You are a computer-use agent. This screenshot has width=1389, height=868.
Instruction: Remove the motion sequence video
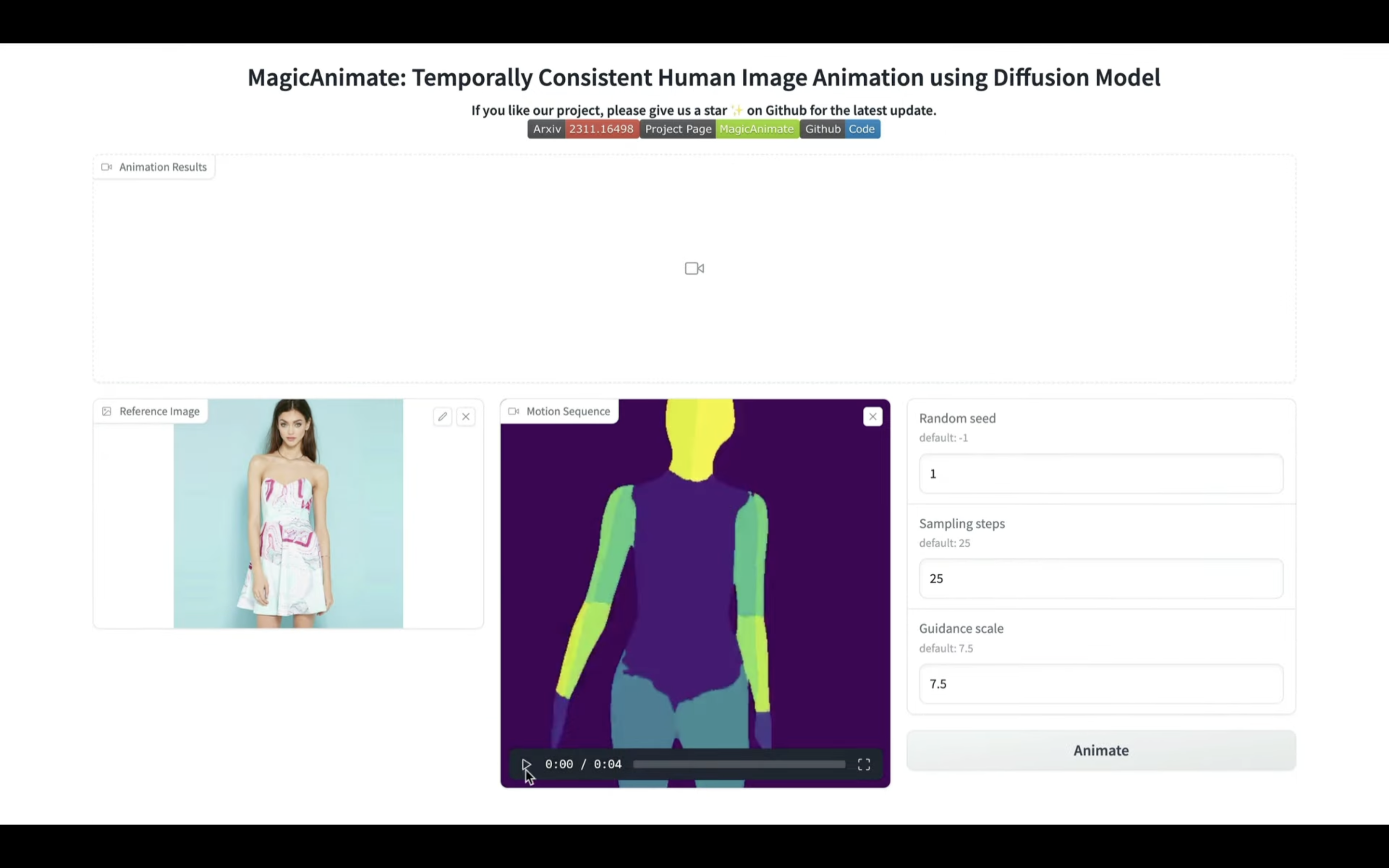872,417
